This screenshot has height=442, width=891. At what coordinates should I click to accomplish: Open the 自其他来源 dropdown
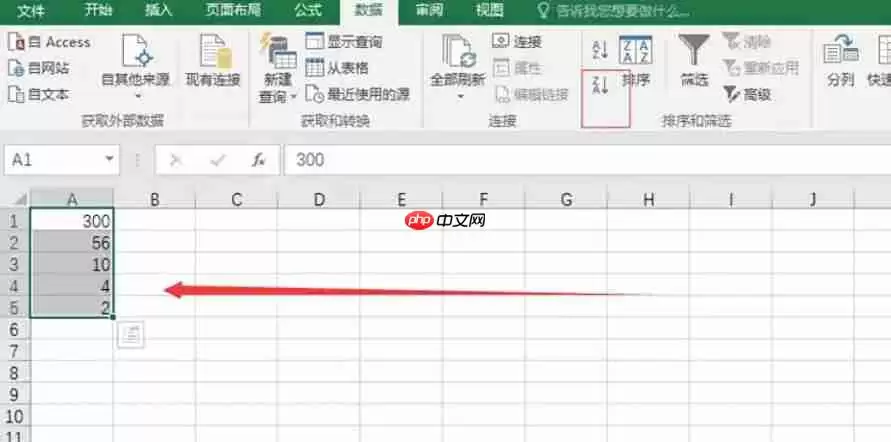[x=136, y=67]
